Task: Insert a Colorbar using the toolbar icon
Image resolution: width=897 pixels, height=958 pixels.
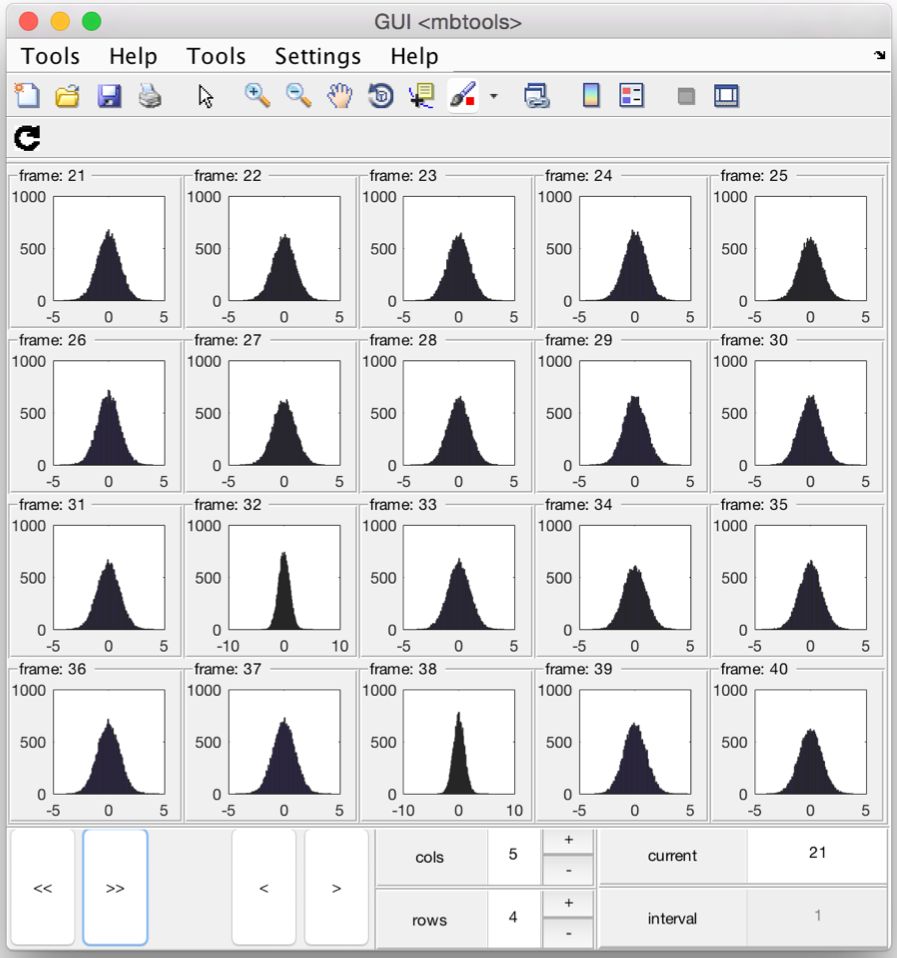Action: click(x=591, y=96)
